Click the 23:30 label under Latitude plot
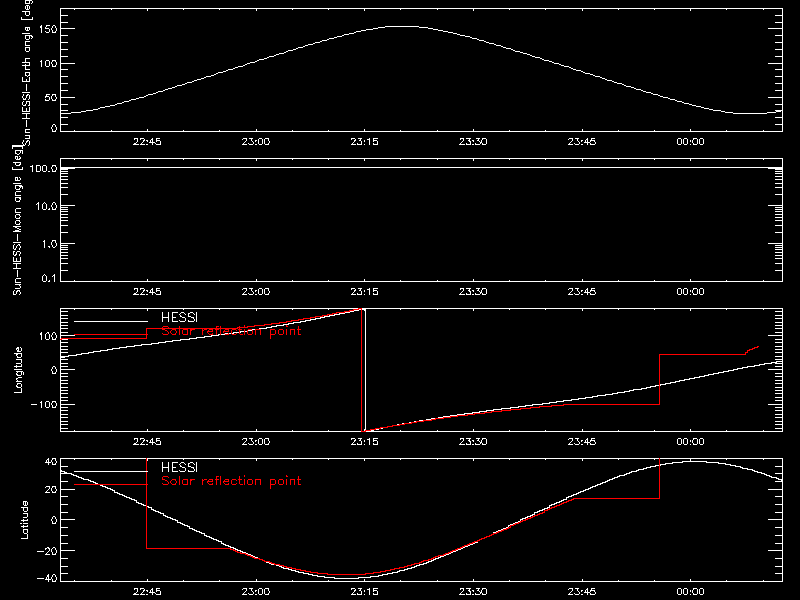 [x=473, y=592]
